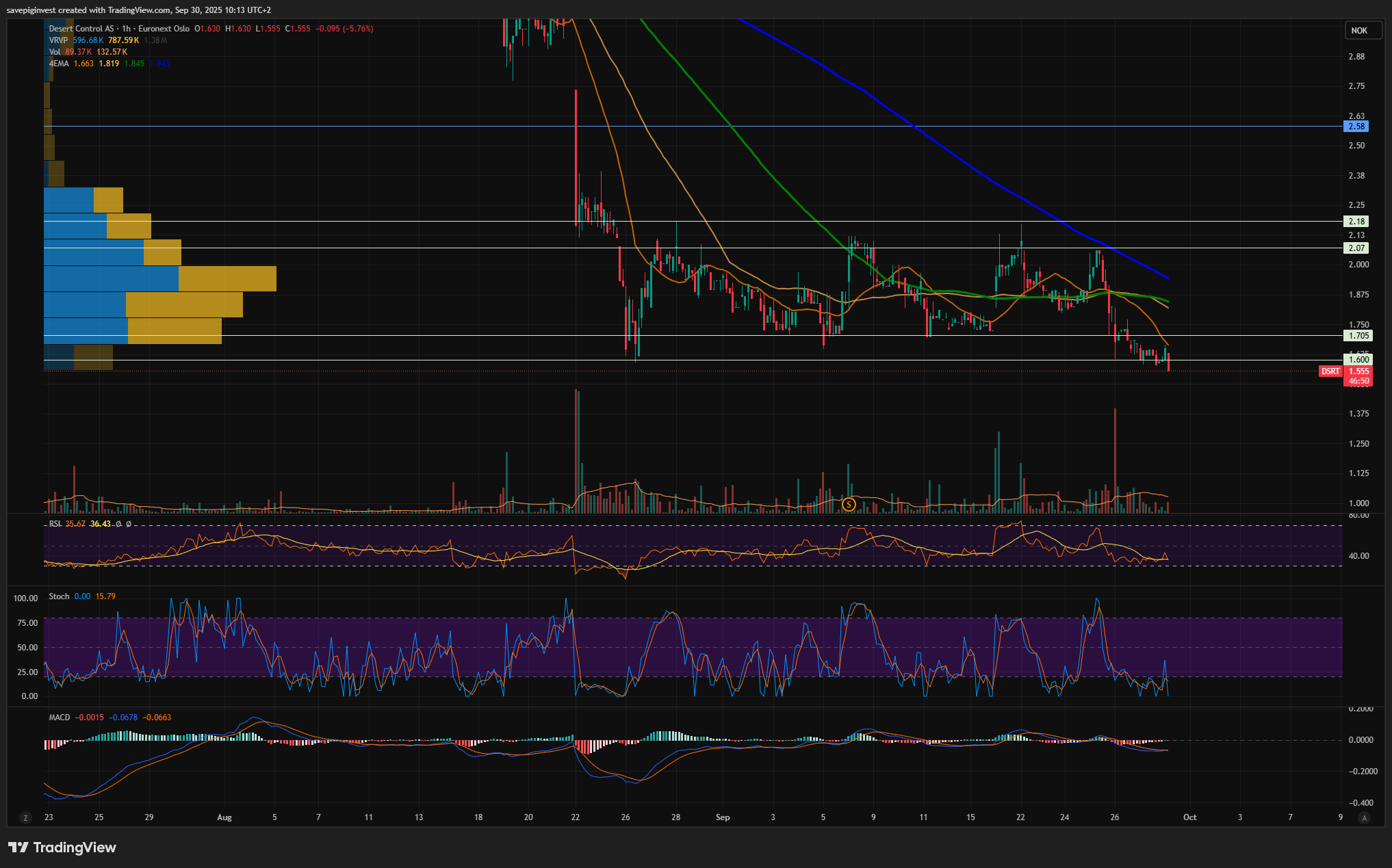Click the 1.705 price level label
This screenshot has width=1392, height=868.
[1358, 336]
